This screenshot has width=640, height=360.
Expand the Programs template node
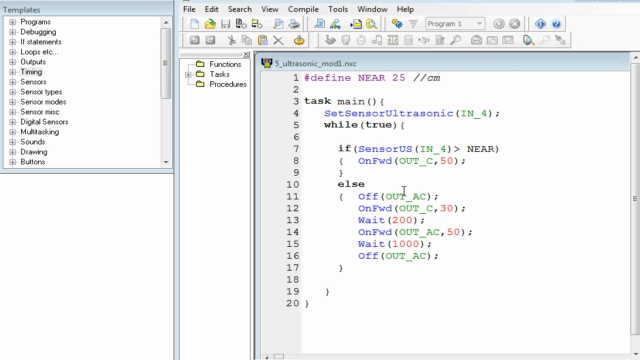13,22
